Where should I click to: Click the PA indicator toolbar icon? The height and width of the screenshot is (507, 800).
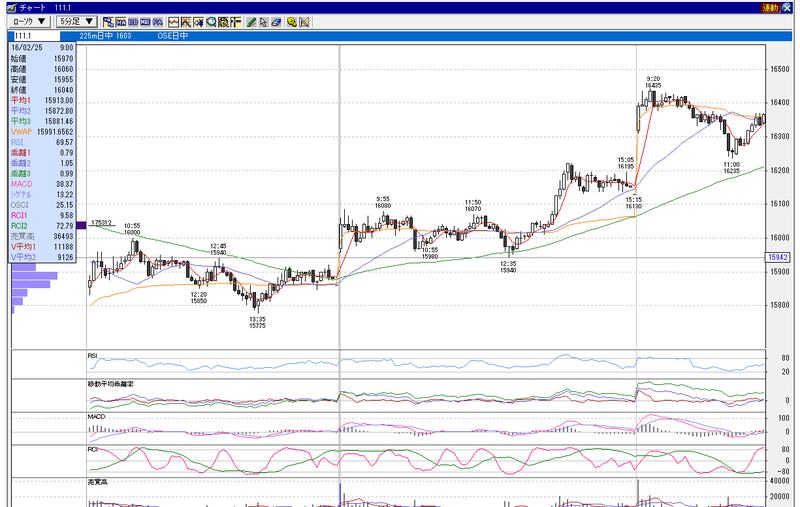click(x=158, y=22)
